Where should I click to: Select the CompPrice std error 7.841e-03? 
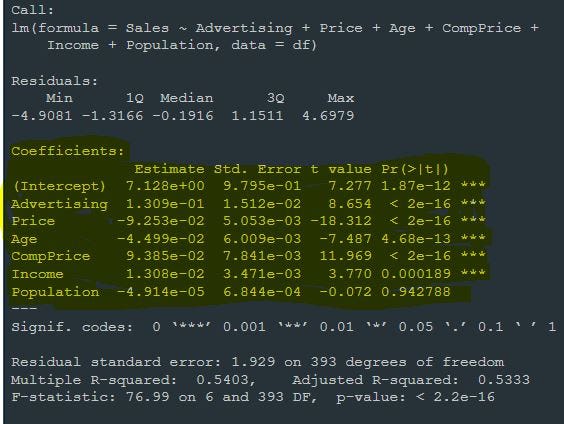262,256
